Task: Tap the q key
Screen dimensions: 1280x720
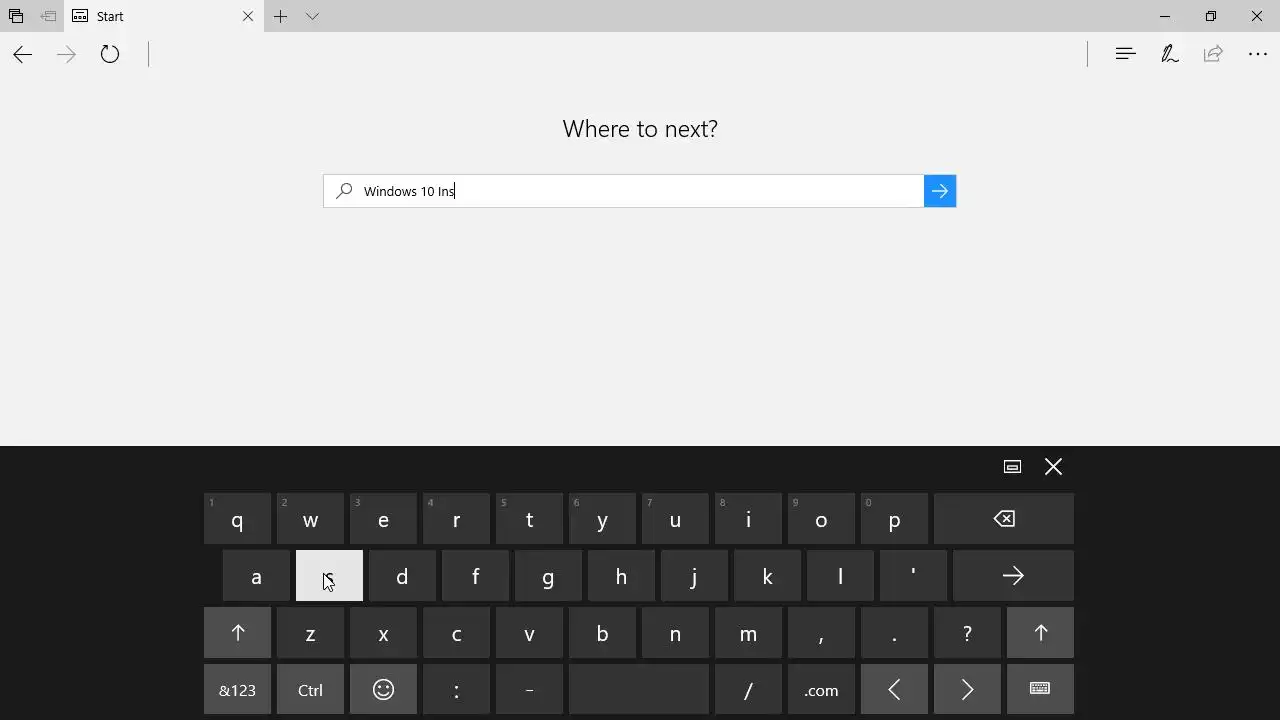Action: pyautogui.click(x=238, y=519)
